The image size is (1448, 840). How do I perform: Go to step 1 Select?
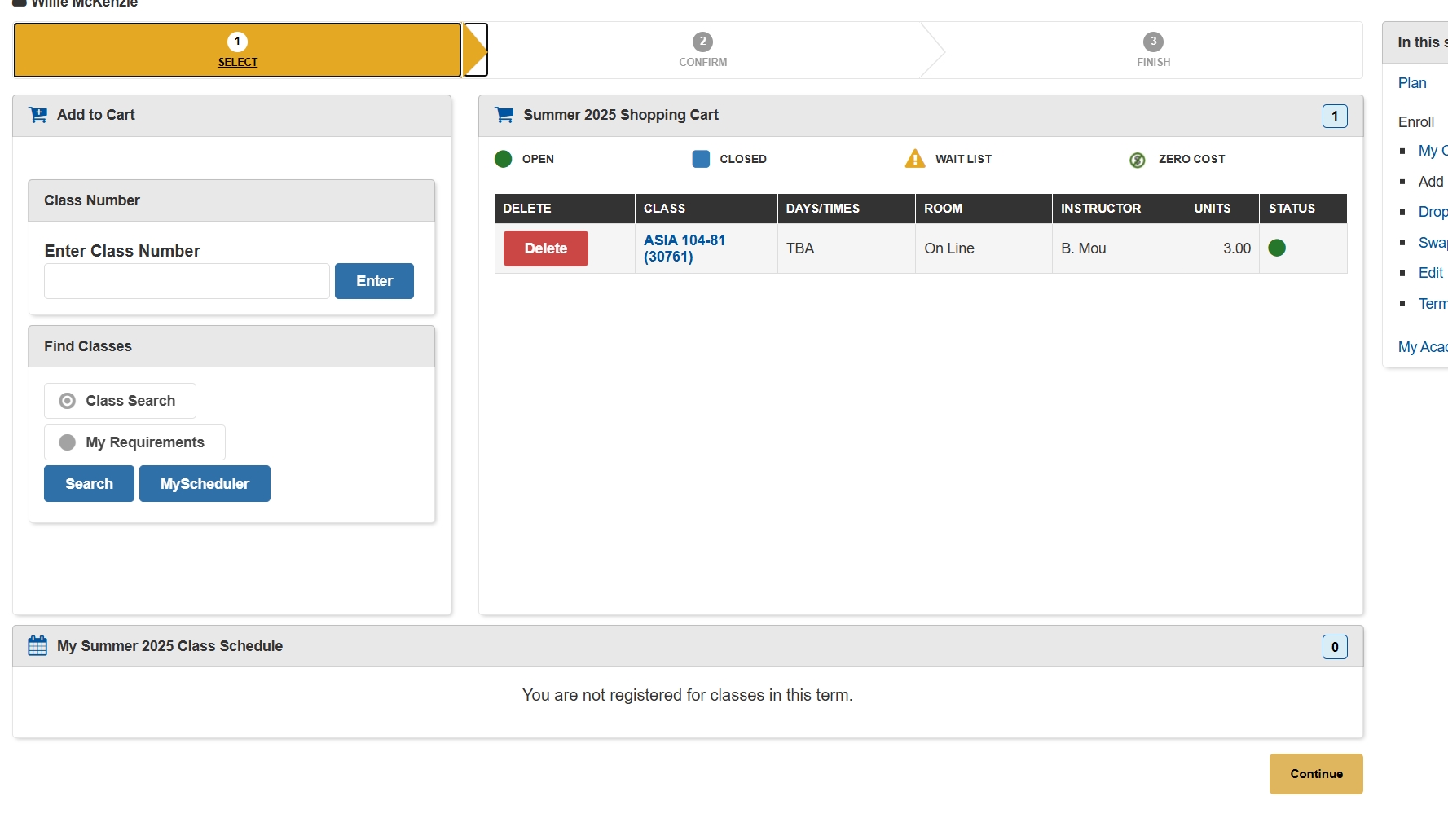tap(237, 51)
